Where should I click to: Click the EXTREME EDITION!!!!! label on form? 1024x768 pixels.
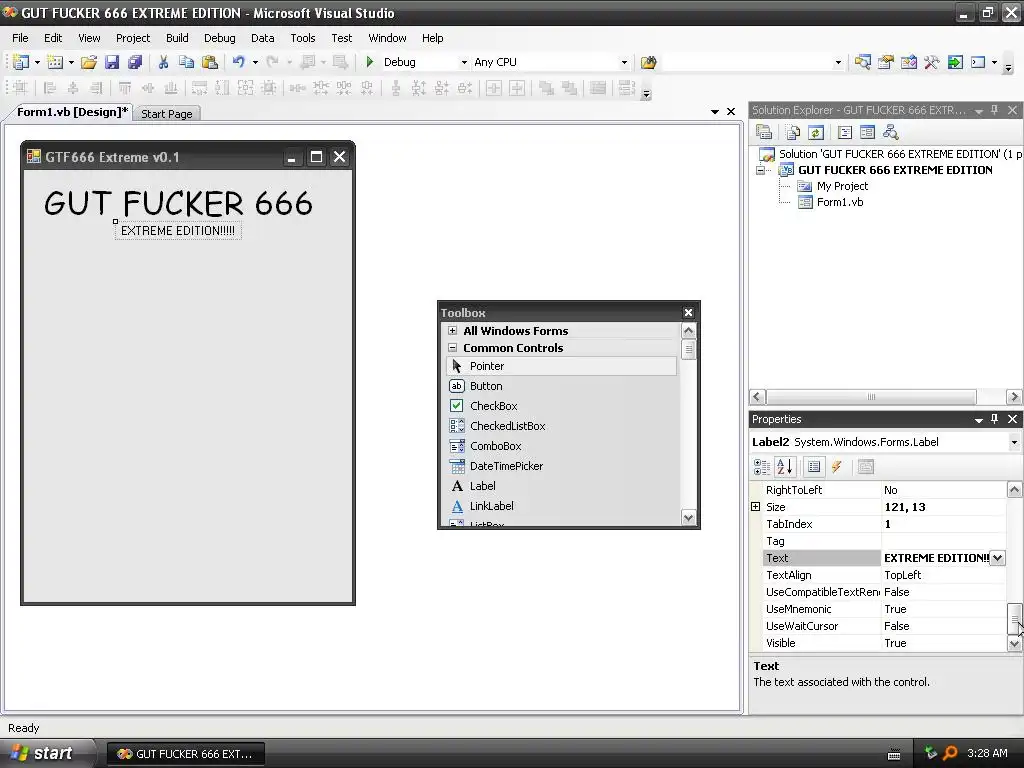(x=178, y=231)
